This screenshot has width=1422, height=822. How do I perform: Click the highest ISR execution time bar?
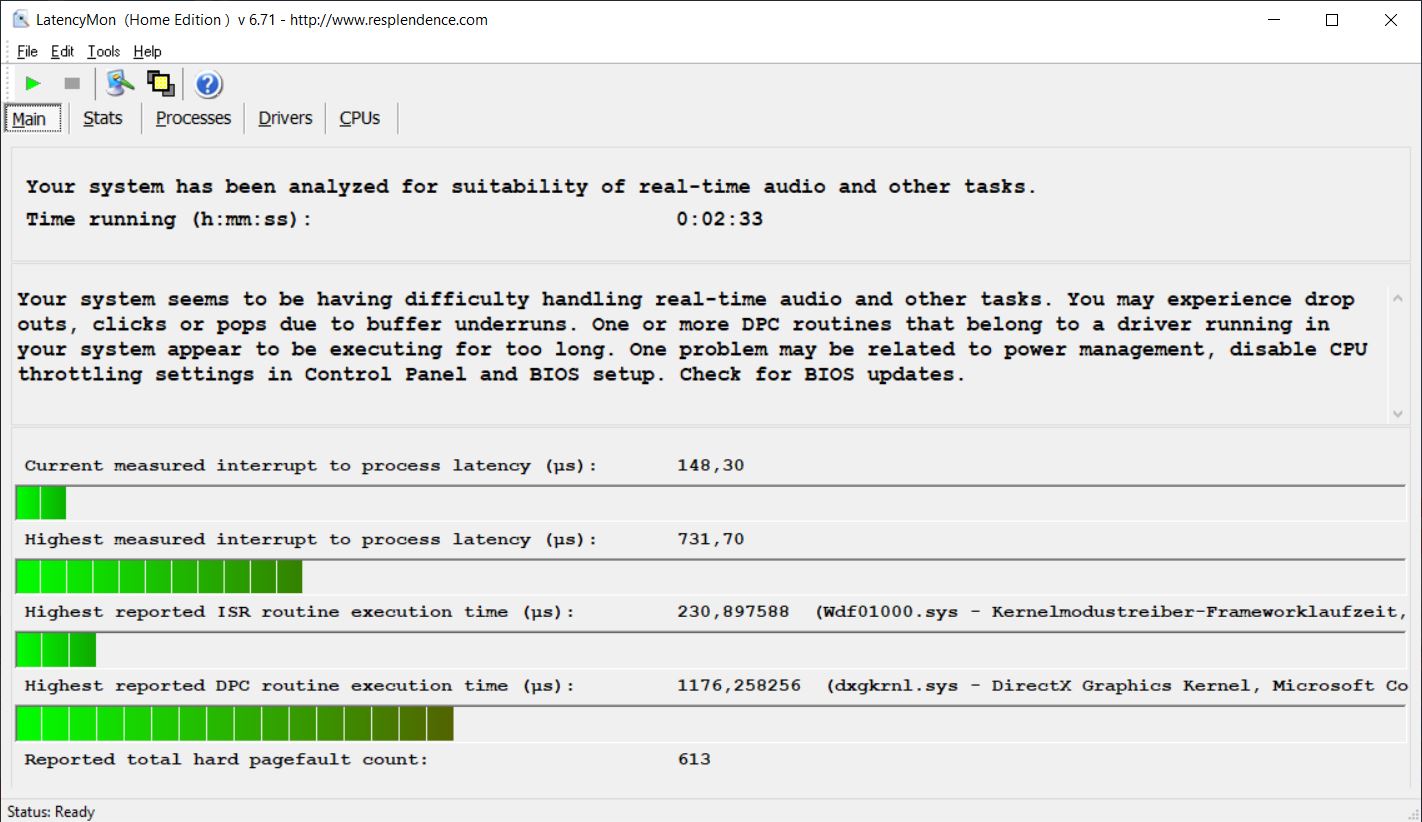(711, 649)
